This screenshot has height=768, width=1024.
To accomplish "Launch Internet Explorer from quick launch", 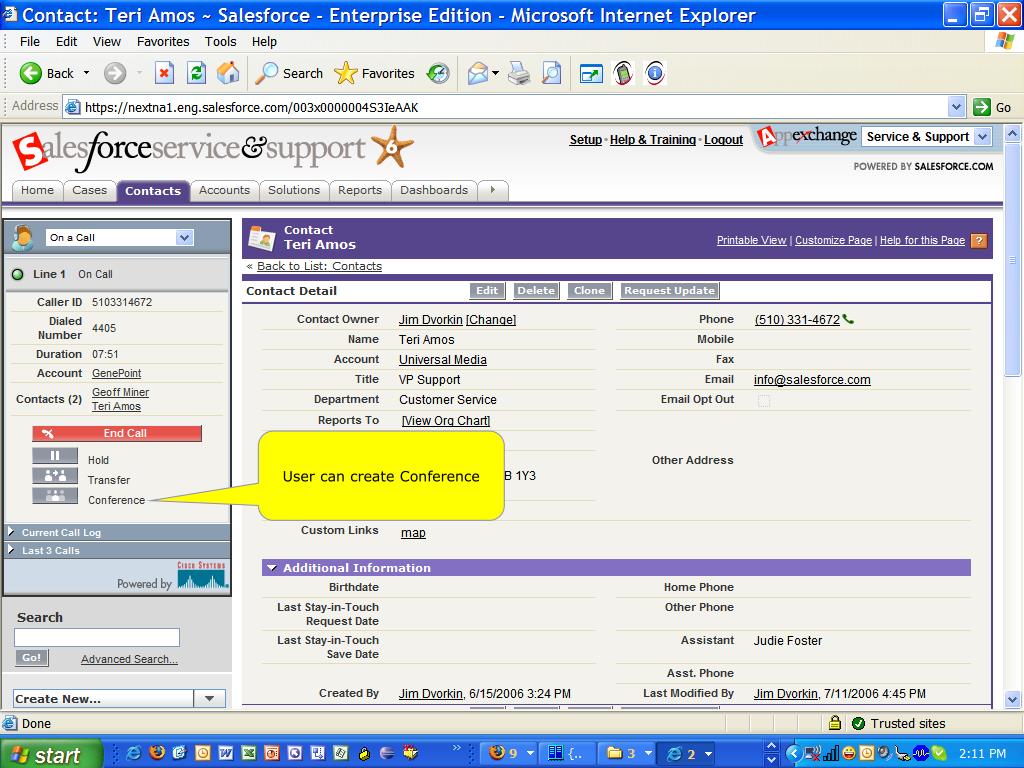I will 134,753.
